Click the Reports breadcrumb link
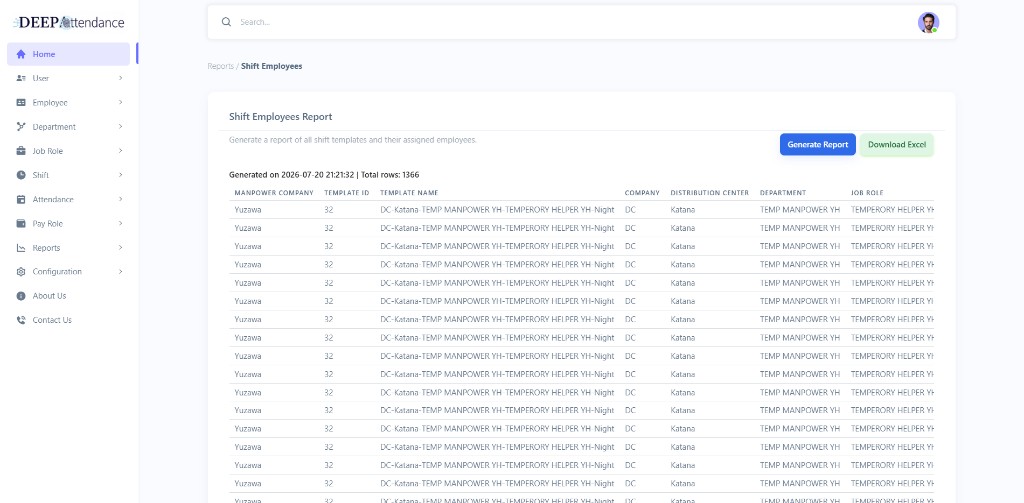1024x503 pixels. pos(221,66)
